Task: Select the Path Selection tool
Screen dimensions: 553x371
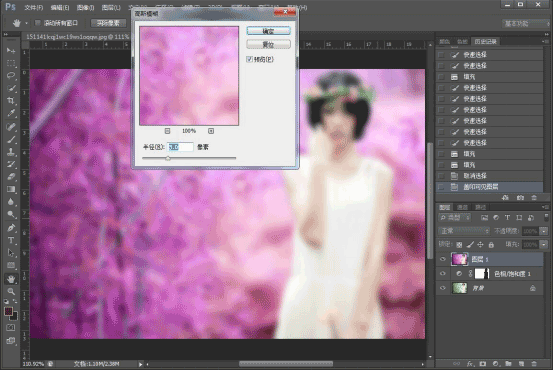Action: [11, 253]
